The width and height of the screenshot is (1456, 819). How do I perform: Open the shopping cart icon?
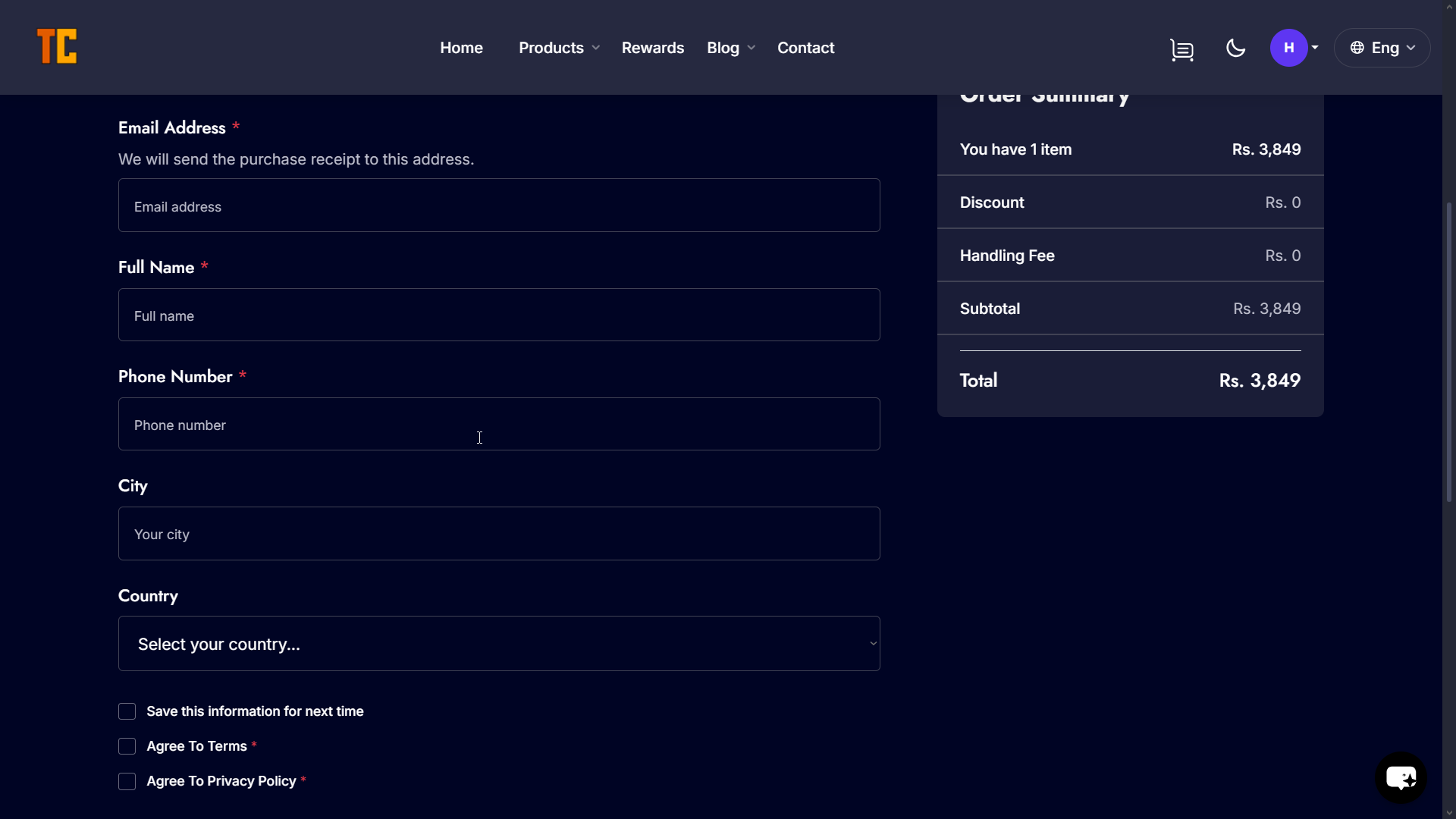click(x=1181, y=49)
